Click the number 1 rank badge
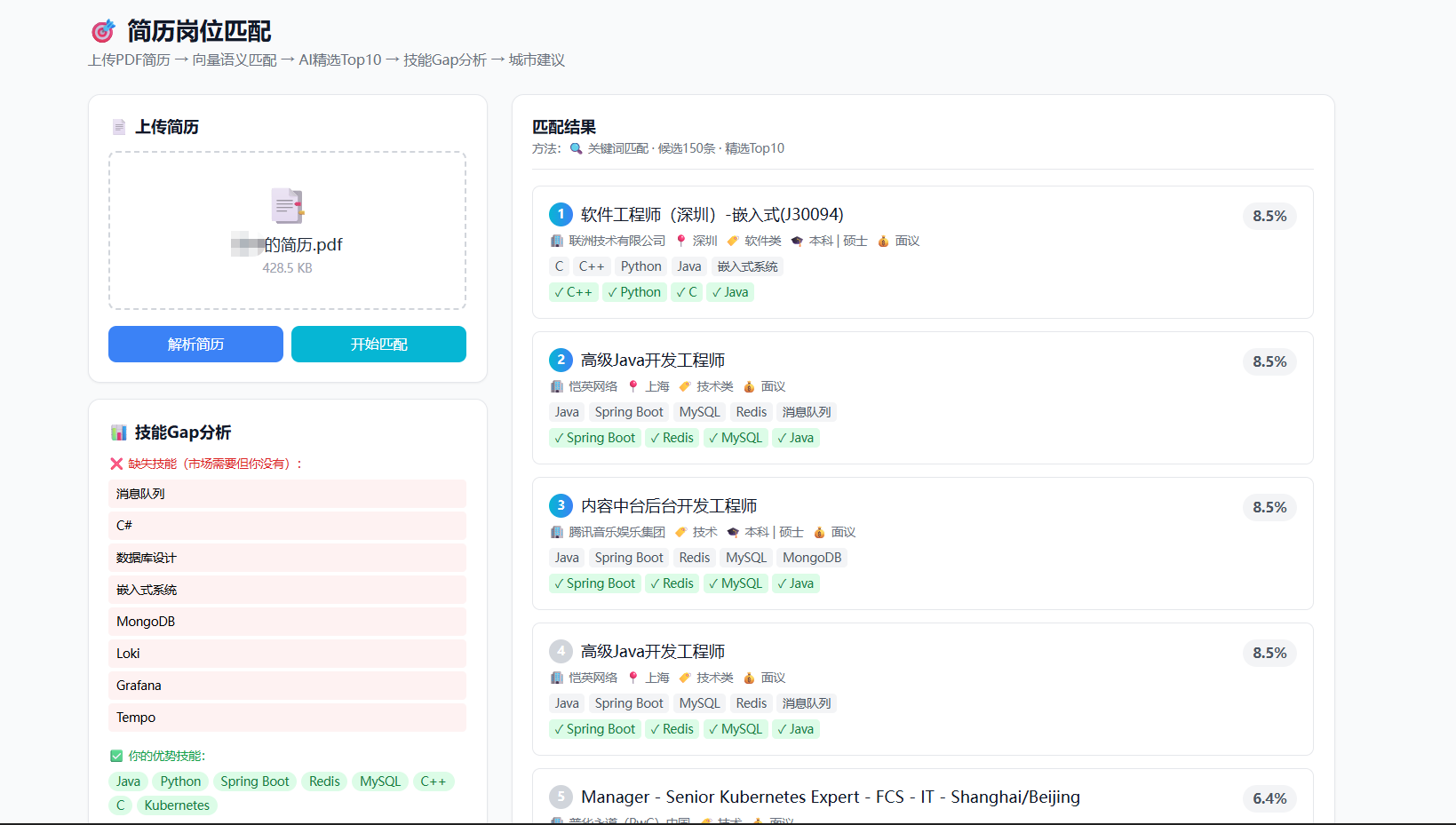Screen dimensions: 1456x825 [x=561, y=214]
